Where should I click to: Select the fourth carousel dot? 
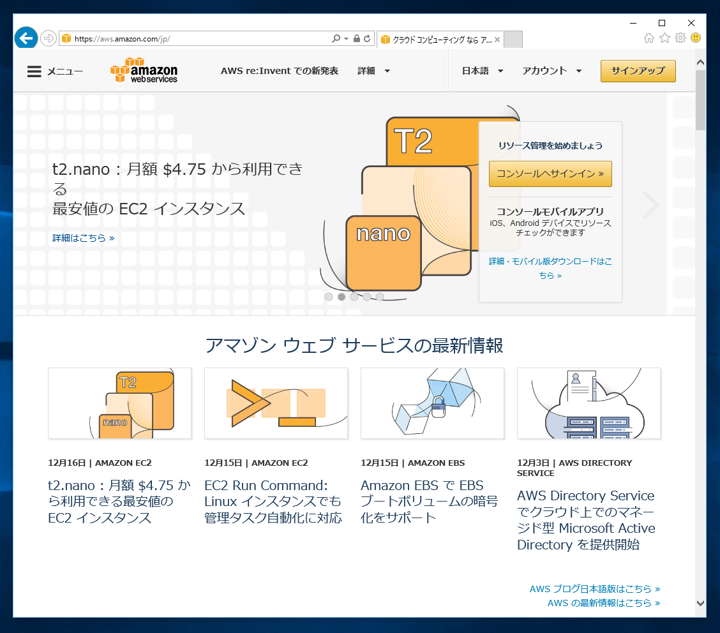[367, 297]
